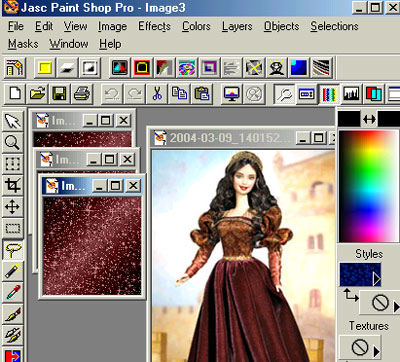This screenshot has height=362, width=400.
Task: Toggle the Histogram window button
Action: [x=351, y=94]
